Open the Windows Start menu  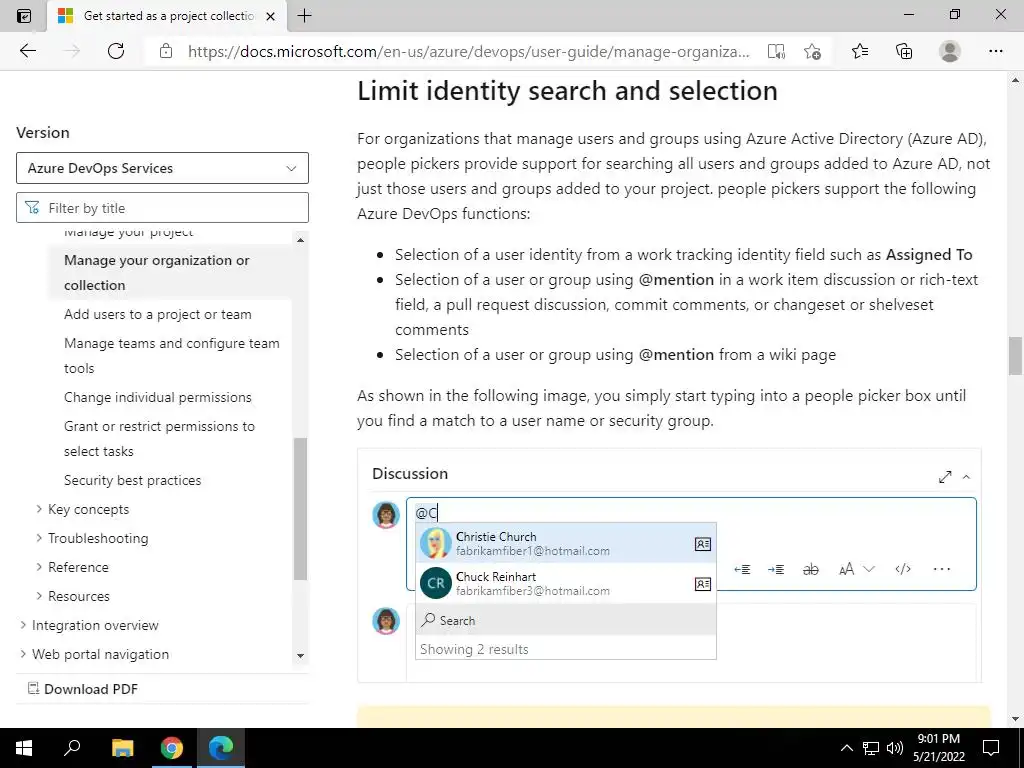(24, 748)
